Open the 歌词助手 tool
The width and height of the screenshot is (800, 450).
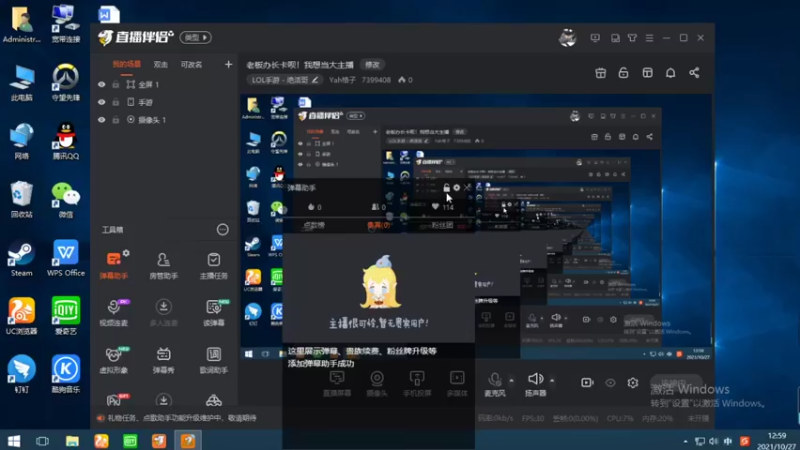click(213, 360)
